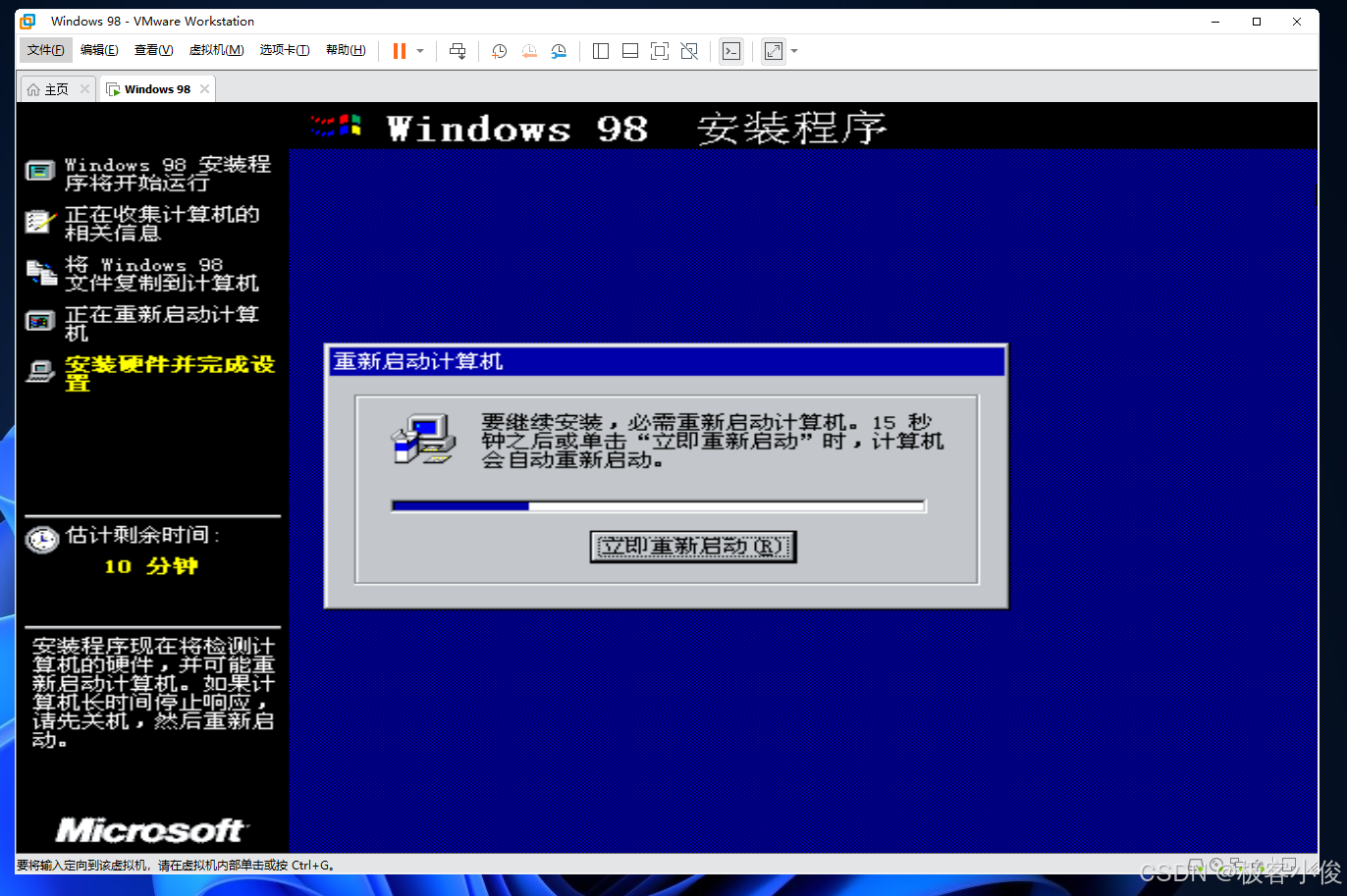Click the 正在重新启动计算机 step text
This screenshot has width=1347, height=896.
[x=162, y=324]
